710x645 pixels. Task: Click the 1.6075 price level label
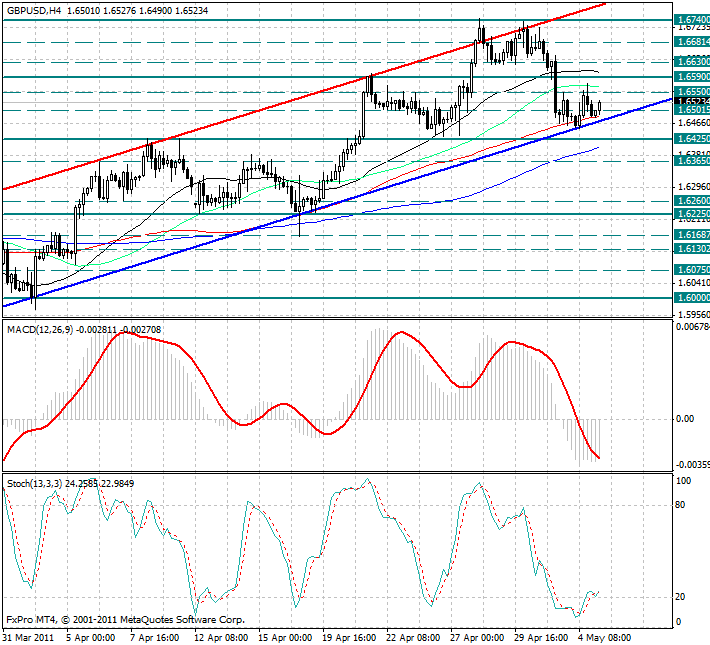(692, 270)
